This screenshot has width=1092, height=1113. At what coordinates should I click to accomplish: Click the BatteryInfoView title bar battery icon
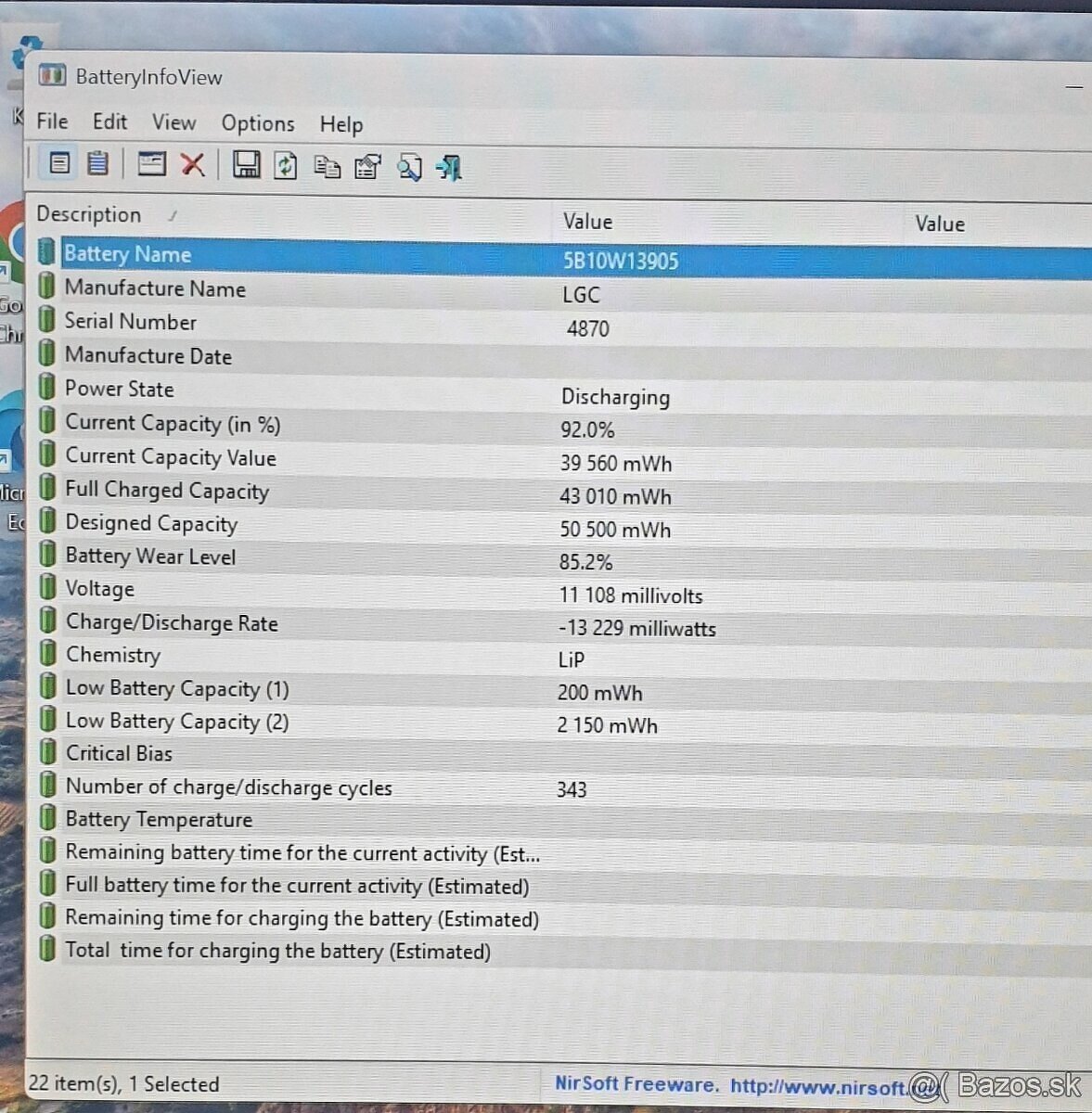53,76
